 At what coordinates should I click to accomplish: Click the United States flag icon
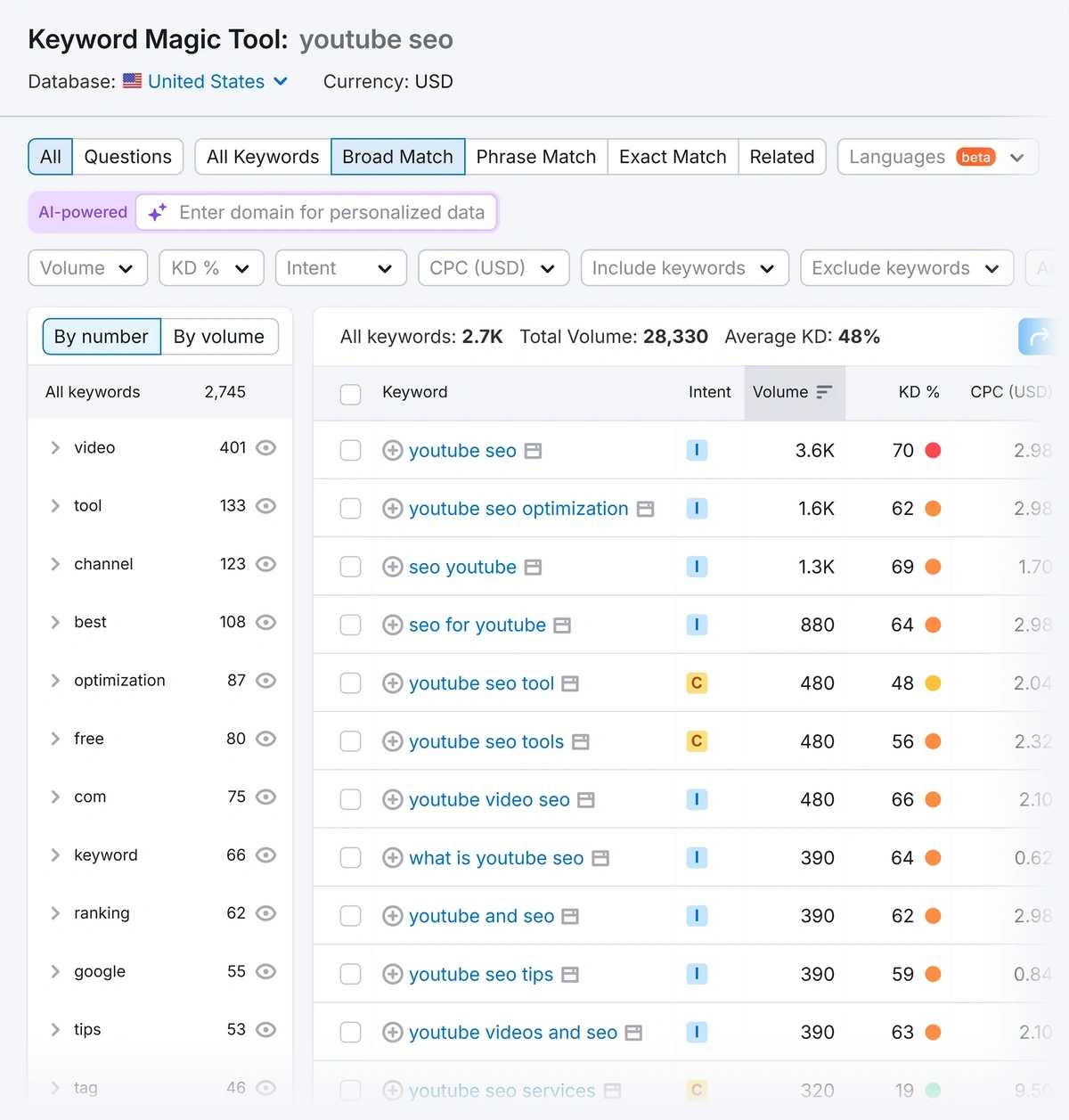pyautogui.click(x=132, y=81)
